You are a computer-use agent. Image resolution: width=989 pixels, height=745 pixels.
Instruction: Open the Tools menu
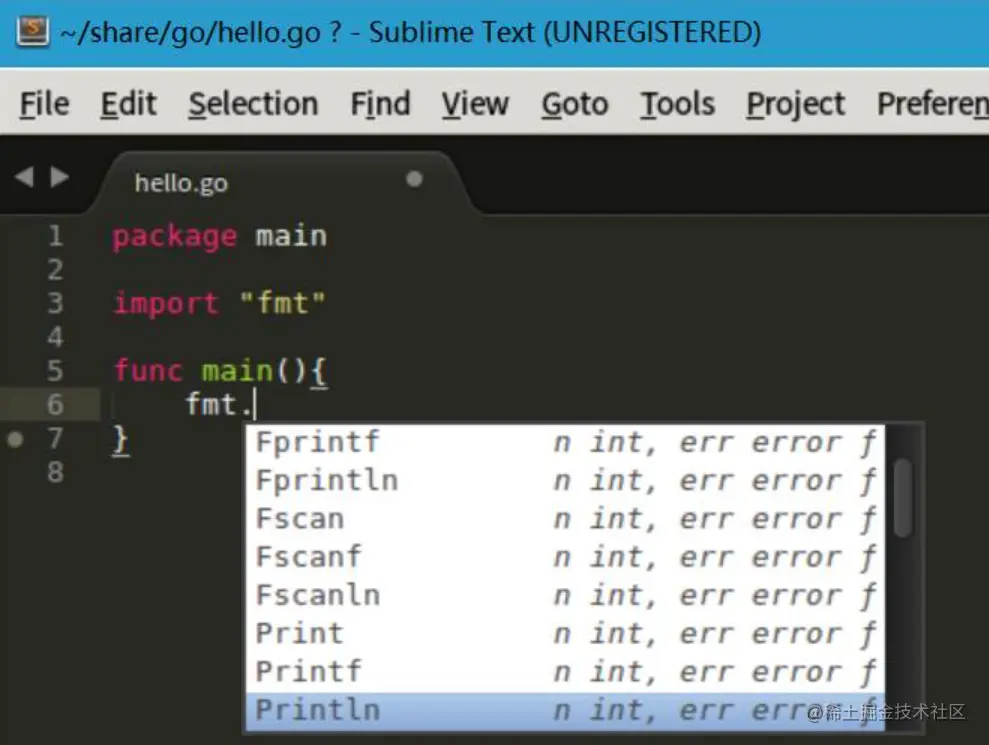coord(677,104)
